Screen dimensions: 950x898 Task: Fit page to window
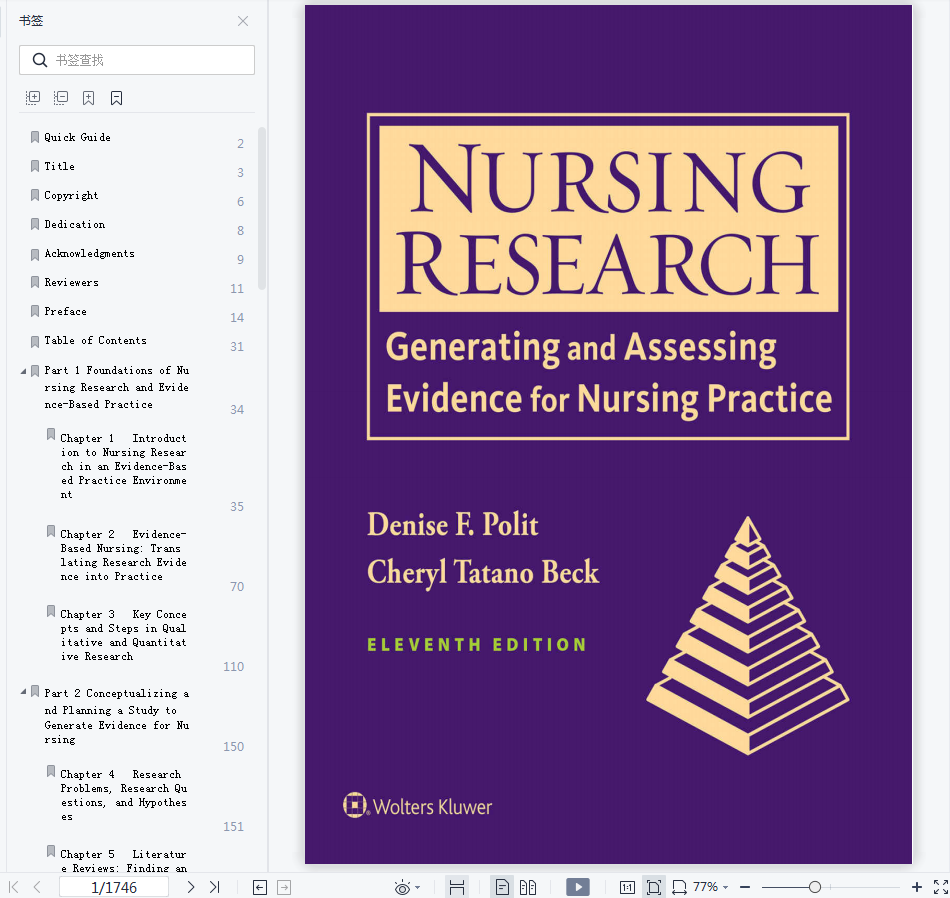tap(654, 887)
